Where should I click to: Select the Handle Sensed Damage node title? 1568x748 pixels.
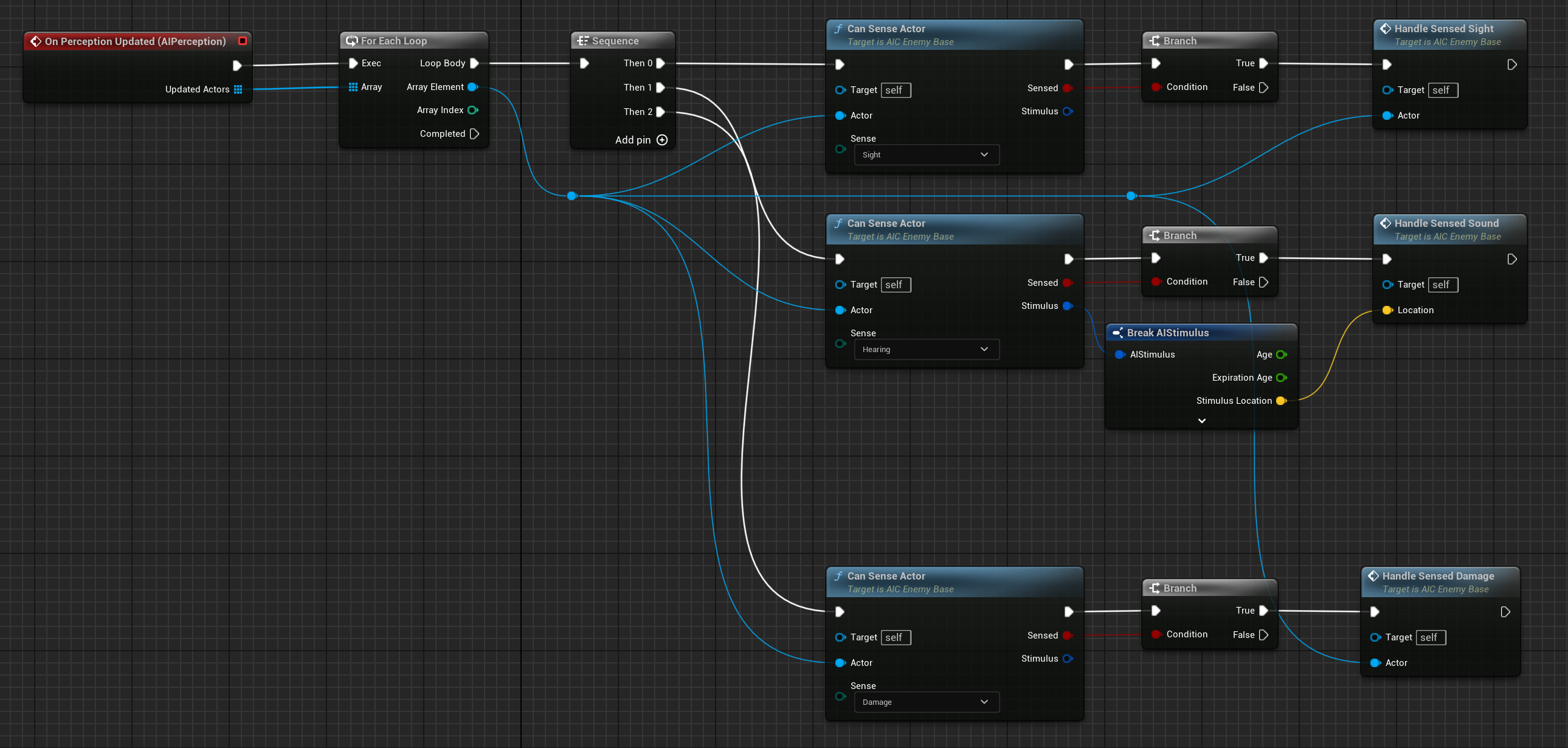(x=1437, y=576)
